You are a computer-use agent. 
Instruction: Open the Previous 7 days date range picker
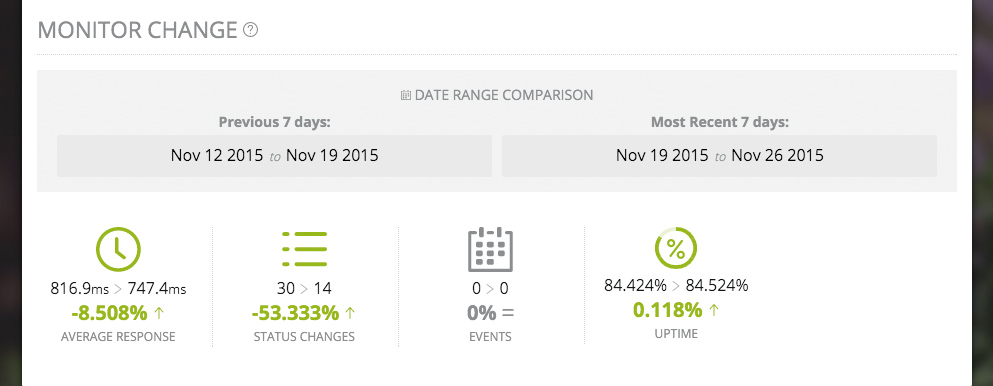(274, 156)
